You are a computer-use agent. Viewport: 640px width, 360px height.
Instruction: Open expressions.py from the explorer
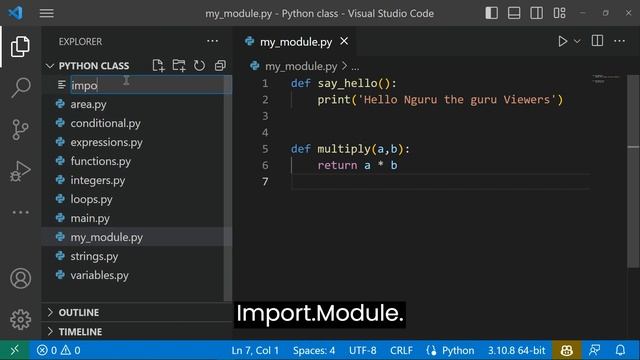point(107,142)
